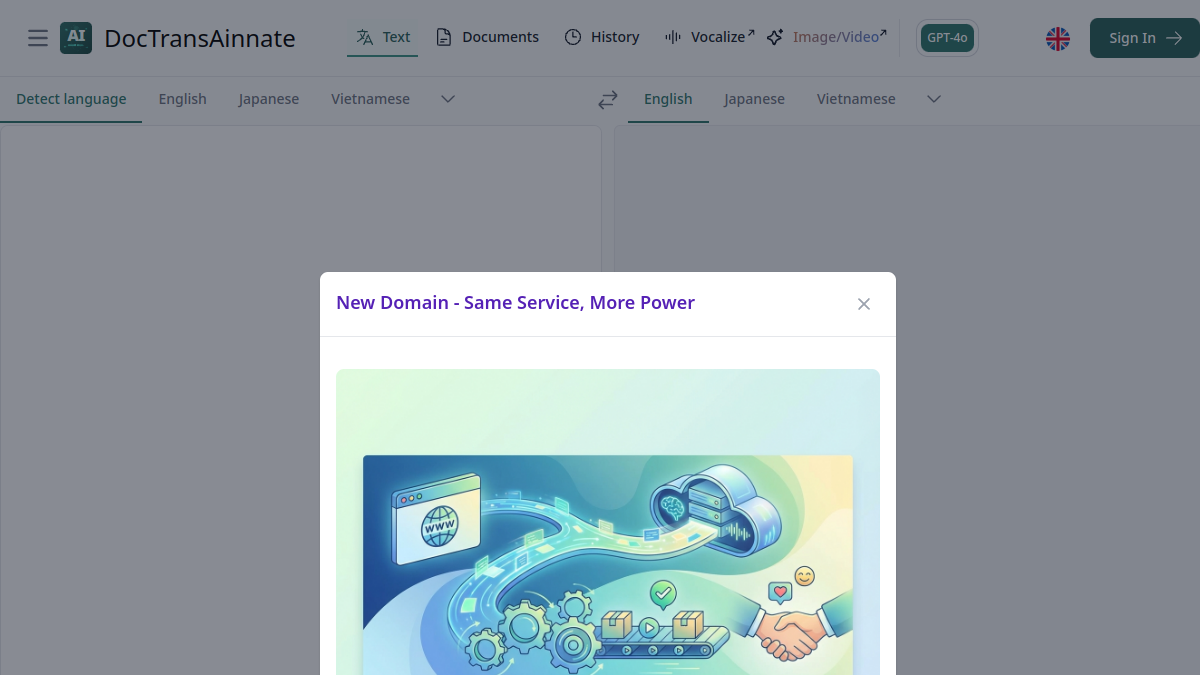
Task: Choose Vietnamese as source language
Action: click(370, 99)
